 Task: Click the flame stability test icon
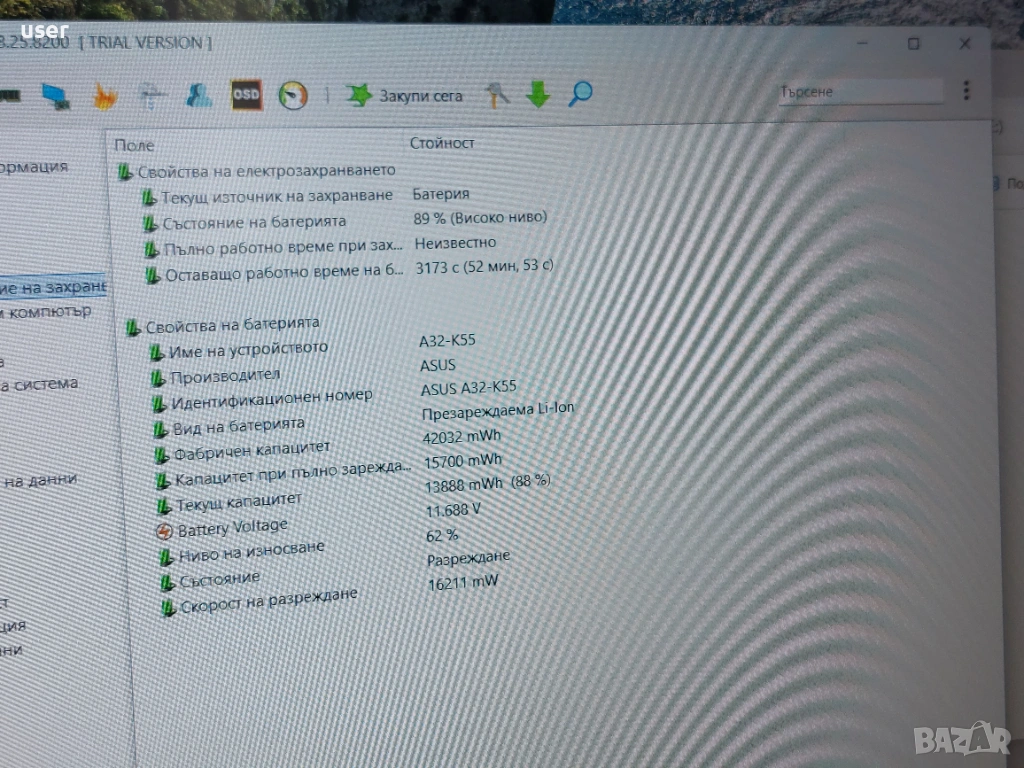(x=104, y=97)
